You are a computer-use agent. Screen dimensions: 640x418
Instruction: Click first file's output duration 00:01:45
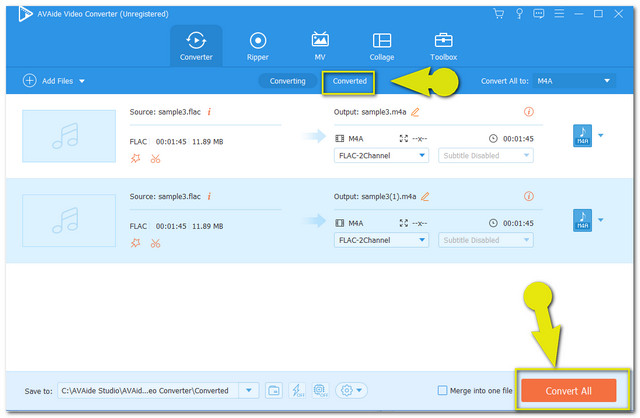pyautogui.click(x=518, y=139)
